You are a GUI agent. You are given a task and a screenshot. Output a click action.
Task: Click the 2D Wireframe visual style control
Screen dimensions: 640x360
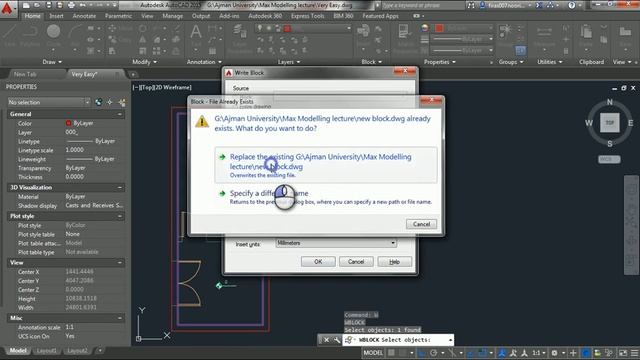pos(174,87)
